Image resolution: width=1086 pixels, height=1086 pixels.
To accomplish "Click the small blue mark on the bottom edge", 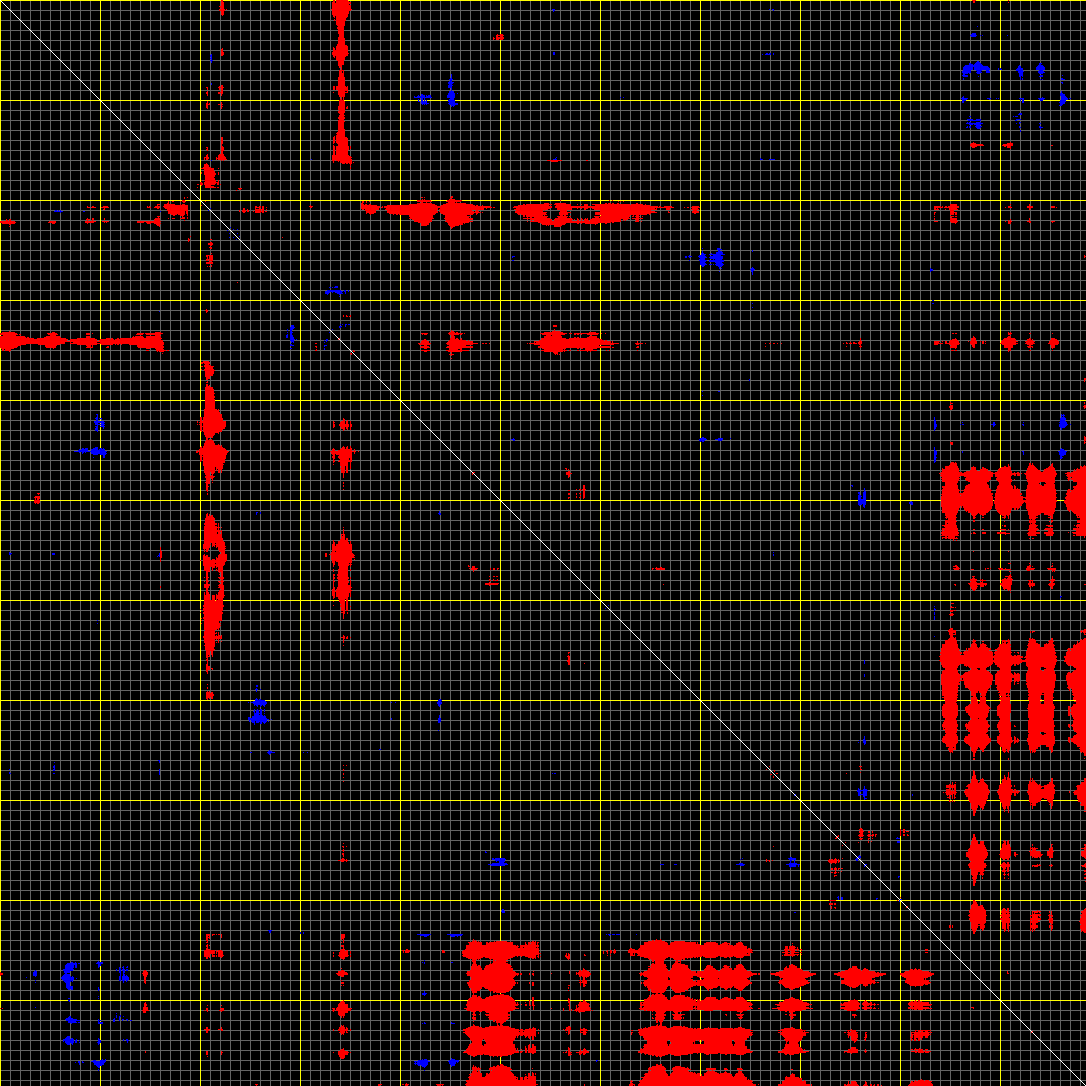I will (x=422, y=1062).
